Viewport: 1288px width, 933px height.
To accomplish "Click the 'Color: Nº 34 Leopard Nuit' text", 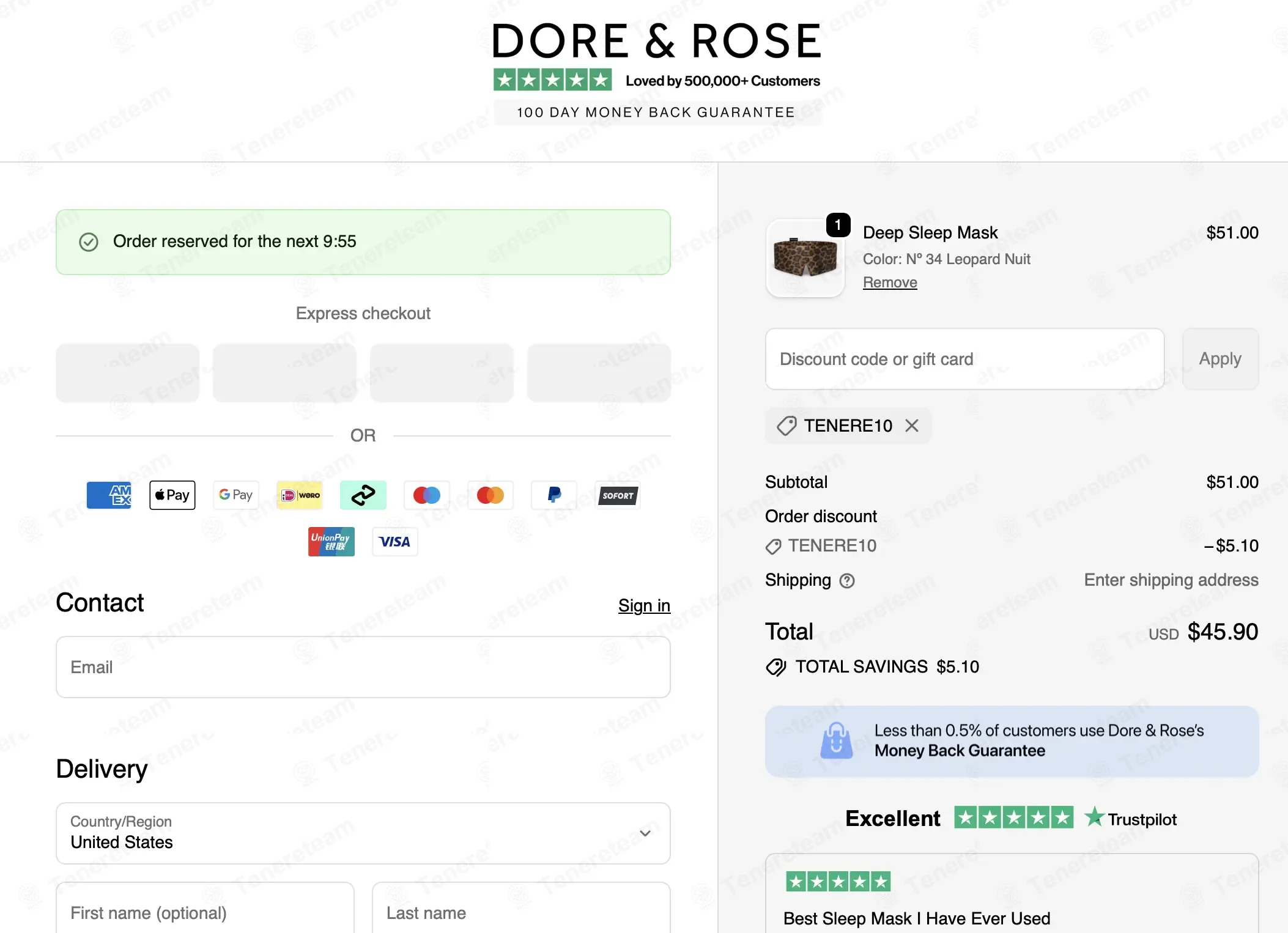I will (x=947, y=259).
